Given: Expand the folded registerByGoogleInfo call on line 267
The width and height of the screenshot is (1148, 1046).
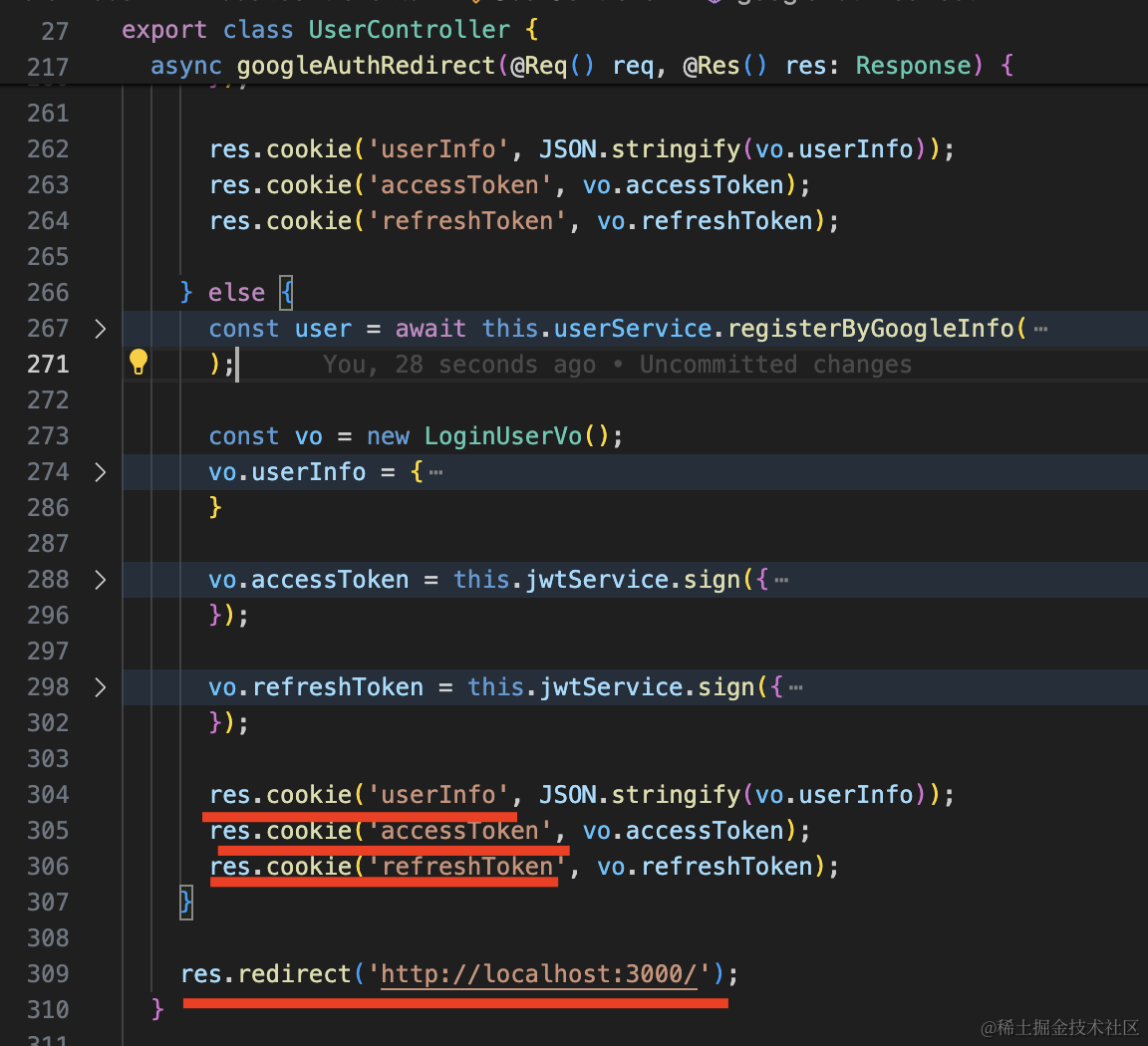Looking at the screenshot, I should [x=100, y=329].
